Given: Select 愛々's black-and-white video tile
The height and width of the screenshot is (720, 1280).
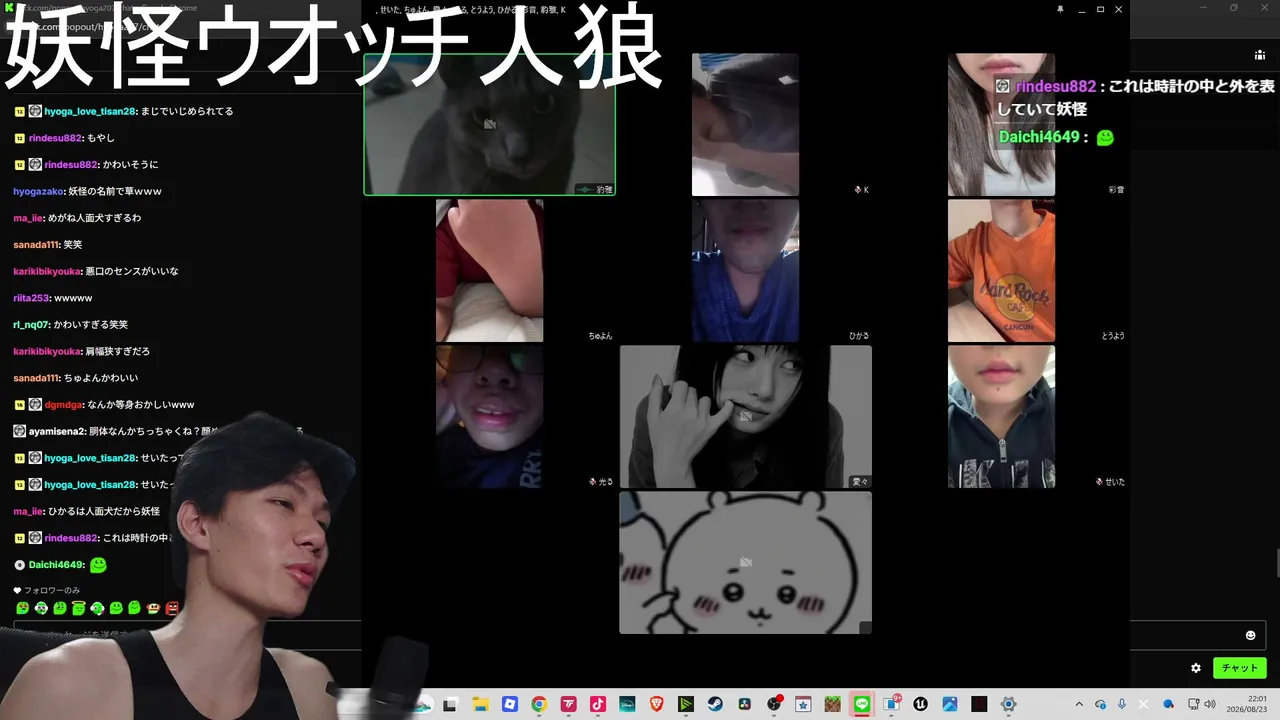Looking at the screenshot, I should (745, 416).
